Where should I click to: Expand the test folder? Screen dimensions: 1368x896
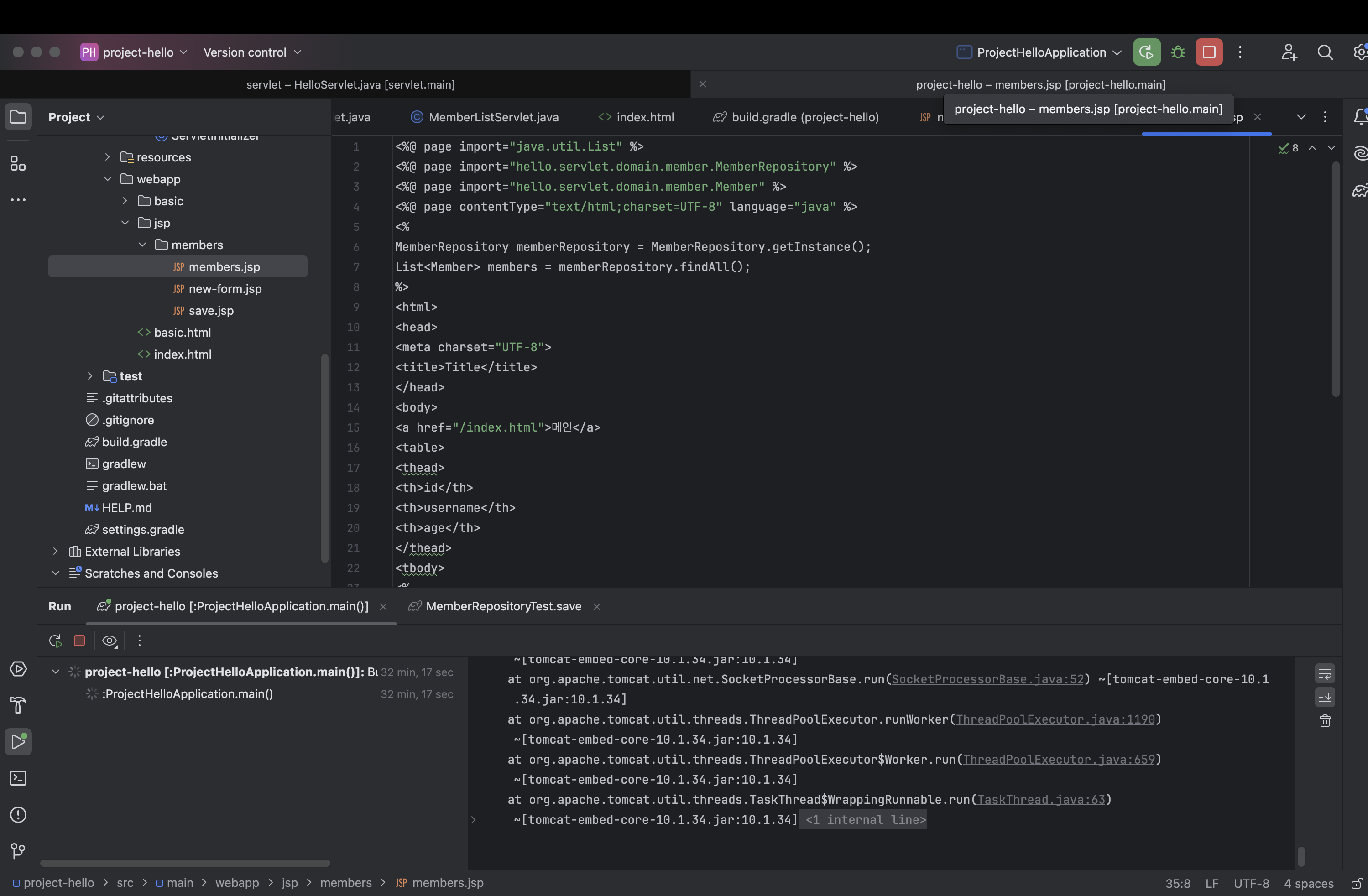[x=90, y=376]
